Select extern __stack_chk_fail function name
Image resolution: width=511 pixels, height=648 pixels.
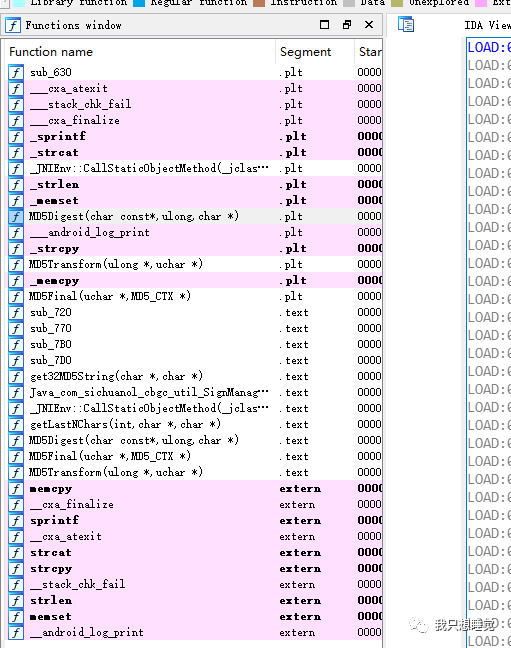coord(77,585)
